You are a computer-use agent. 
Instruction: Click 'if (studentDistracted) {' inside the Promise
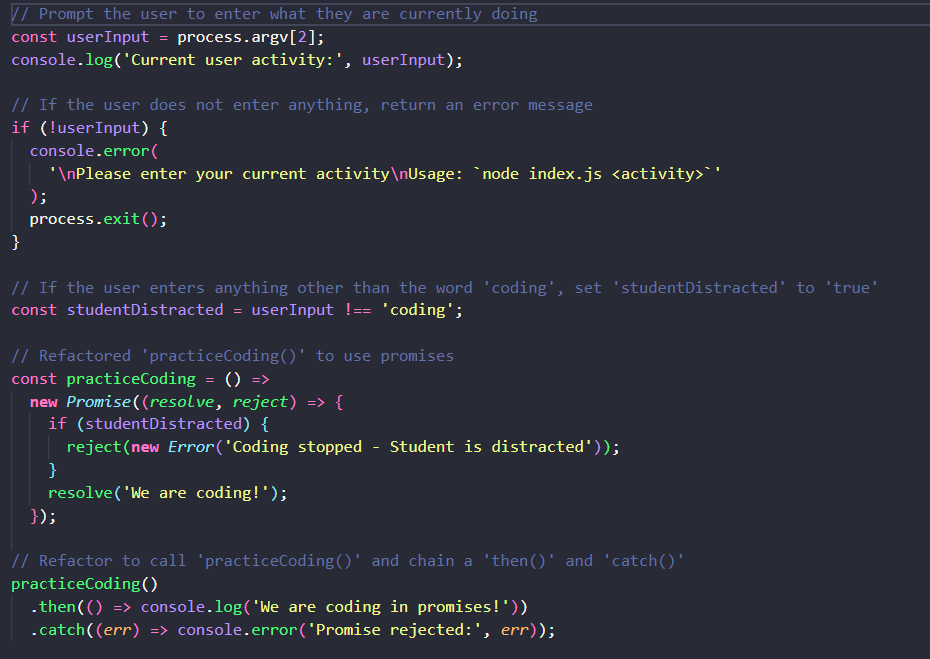pyautogui.click(x=159, y=424)
